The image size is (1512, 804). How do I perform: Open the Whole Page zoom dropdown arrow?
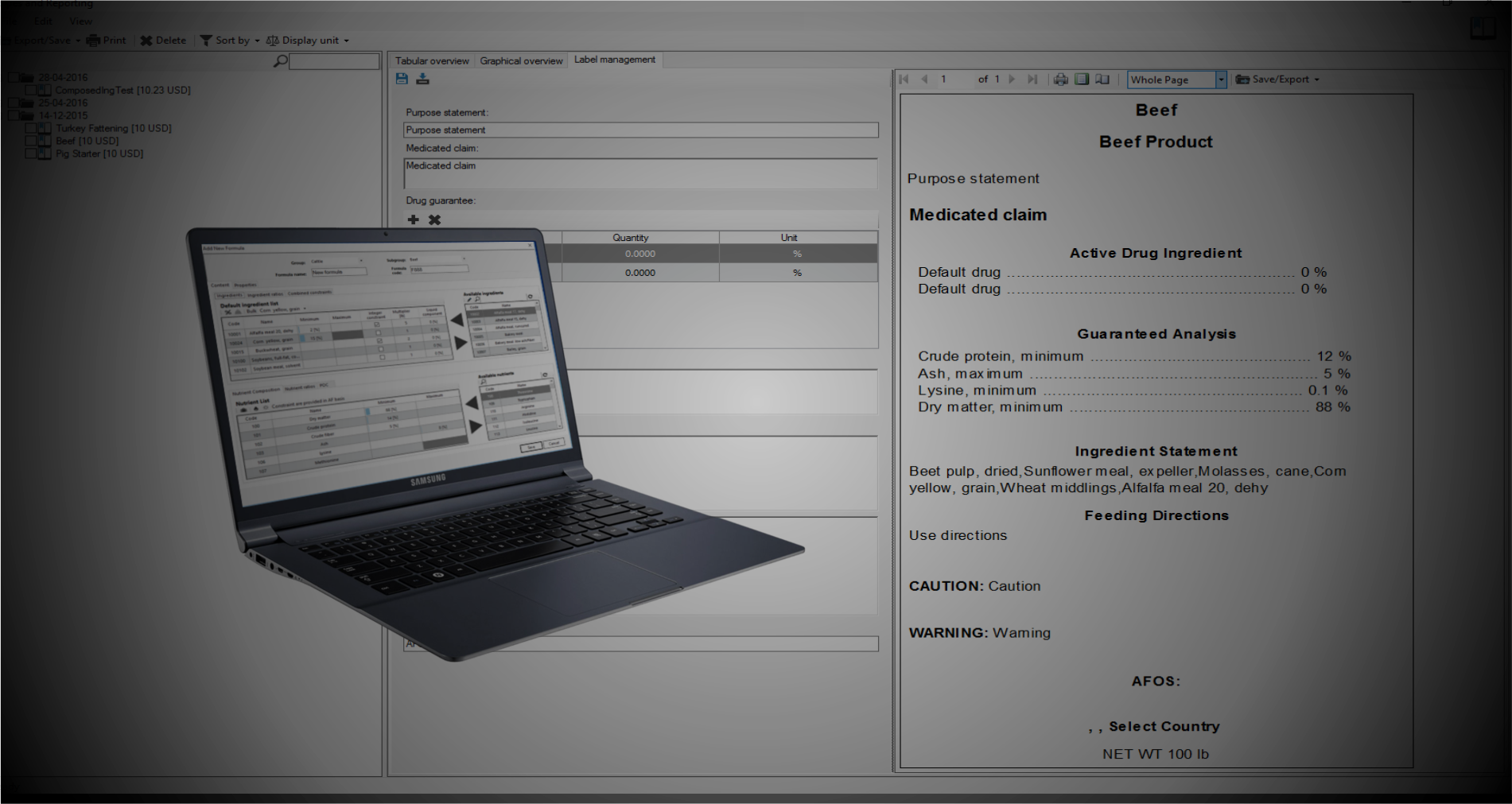click(1221, 80)
